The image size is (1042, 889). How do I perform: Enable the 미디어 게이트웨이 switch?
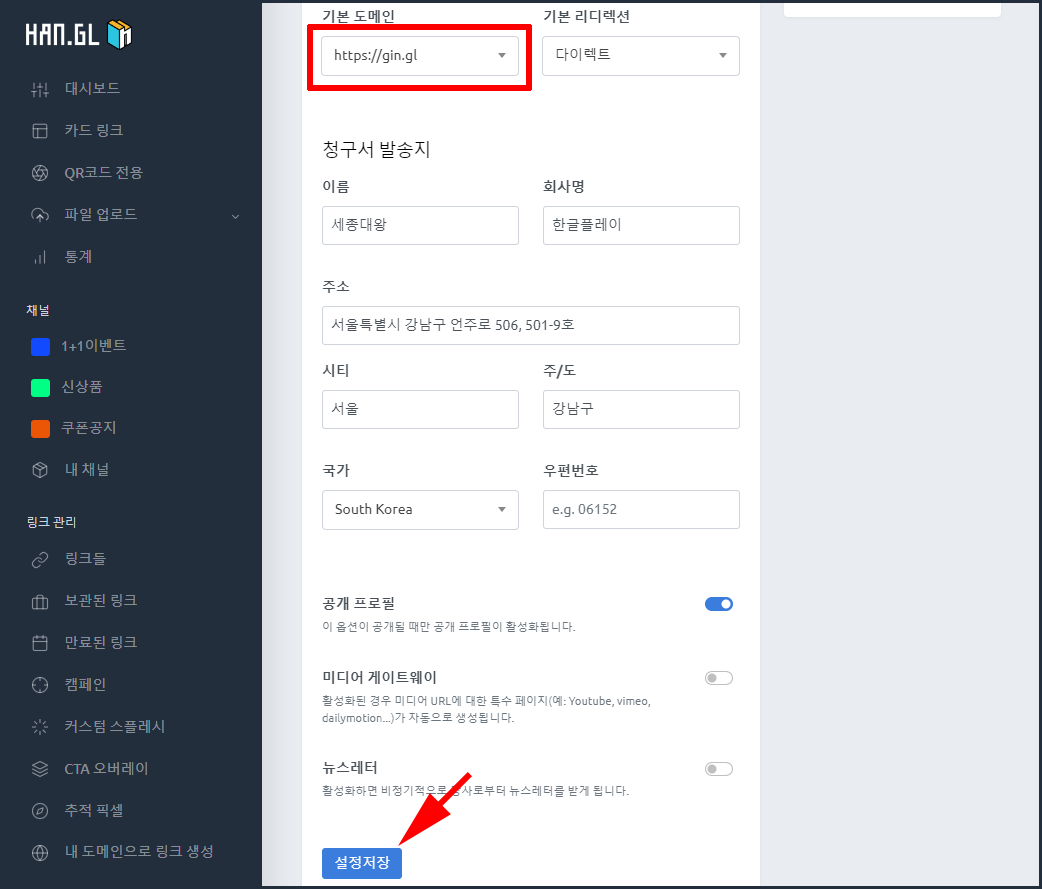(x=718, y=678)
